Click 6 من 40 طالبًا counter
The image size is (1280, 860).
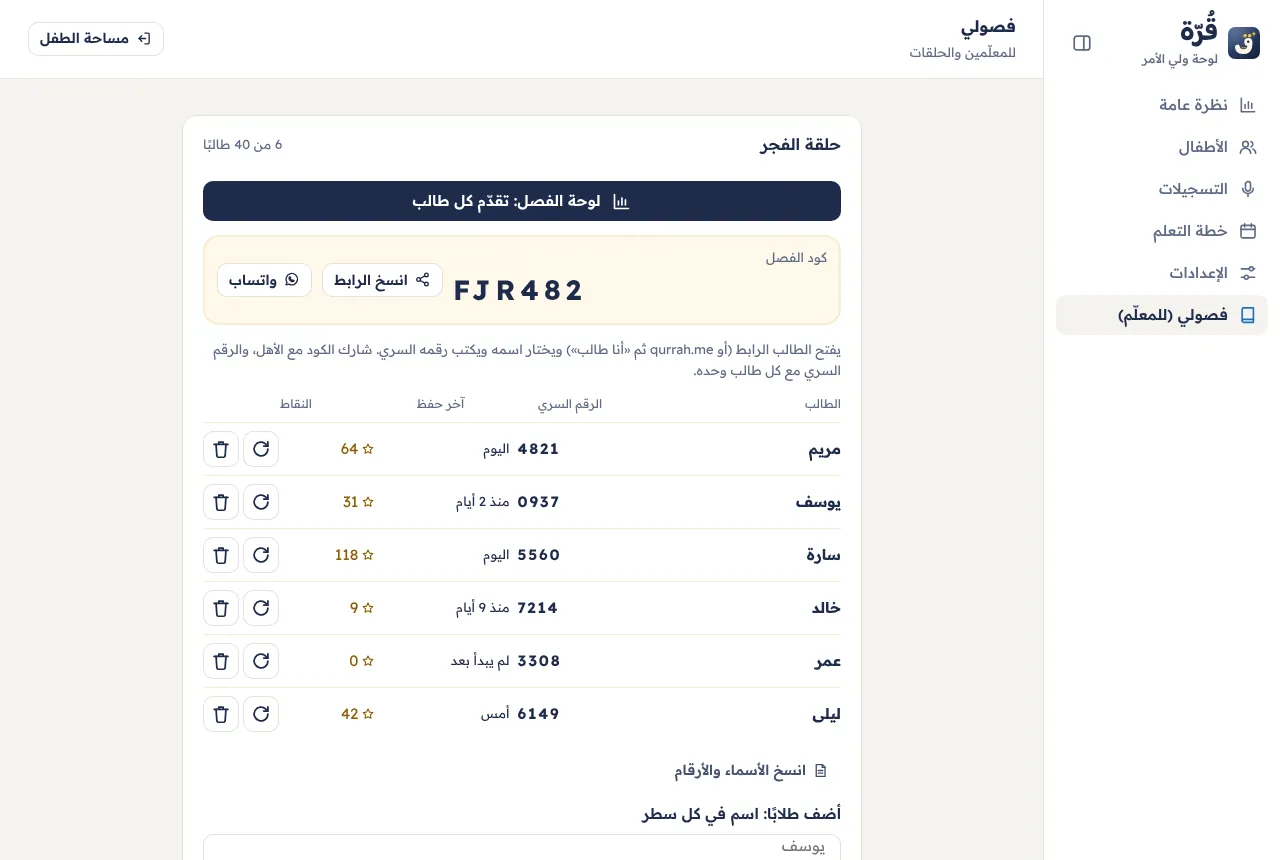(x=243, y=145)
